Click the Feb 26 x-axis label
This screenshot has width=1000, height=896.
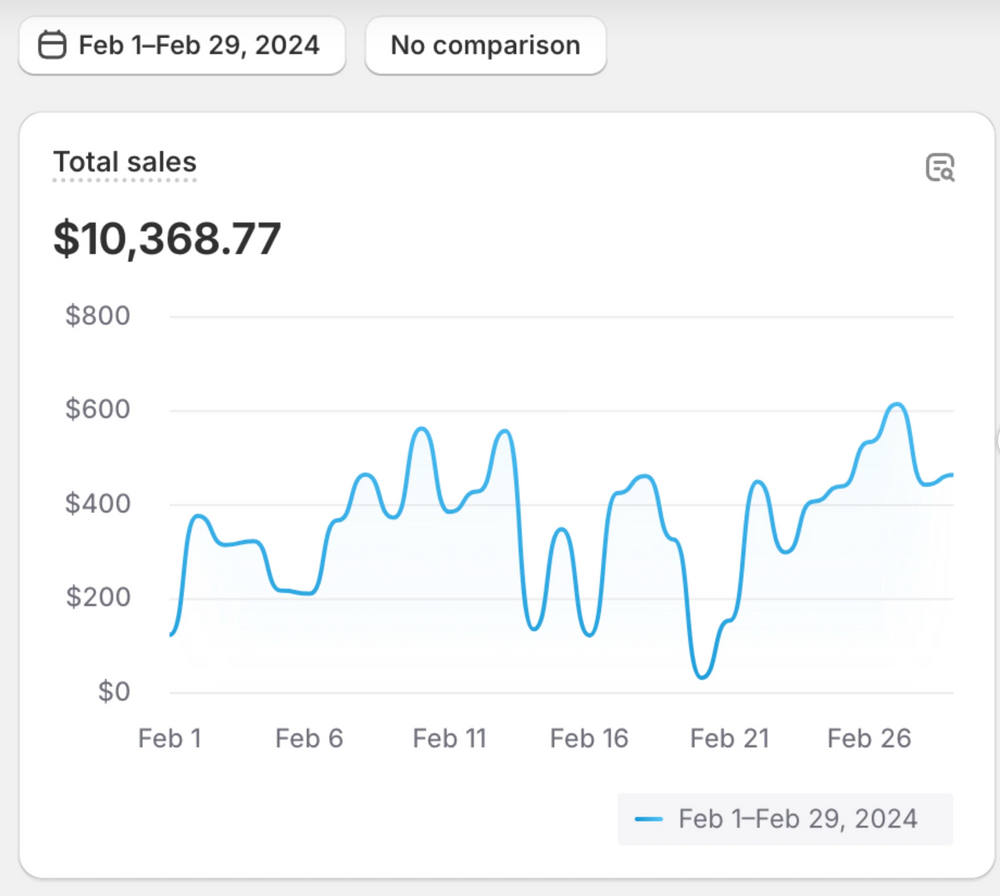point(869,739)
